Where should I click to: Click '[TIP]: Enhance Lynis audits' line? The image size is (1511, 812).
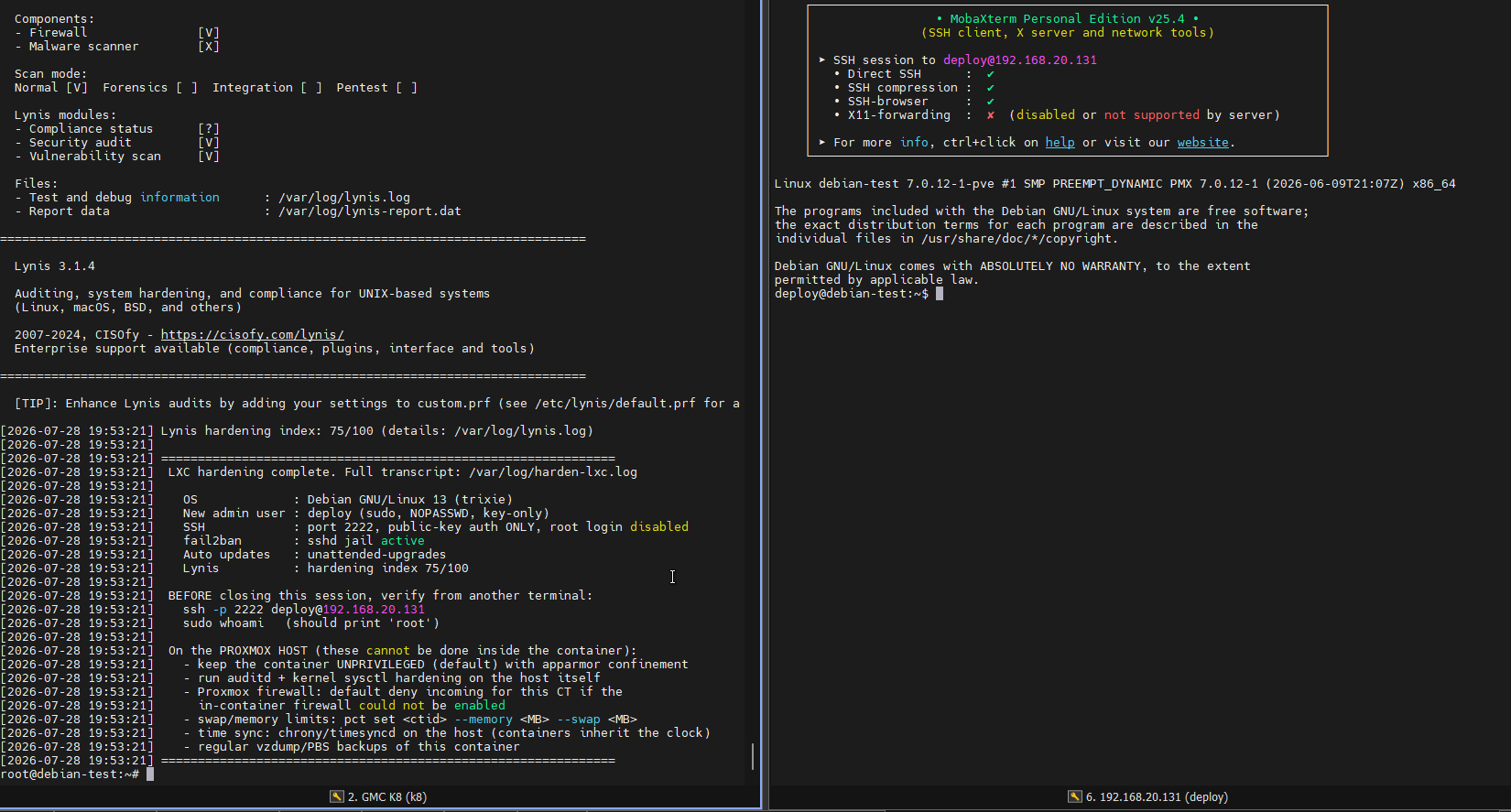377,403
